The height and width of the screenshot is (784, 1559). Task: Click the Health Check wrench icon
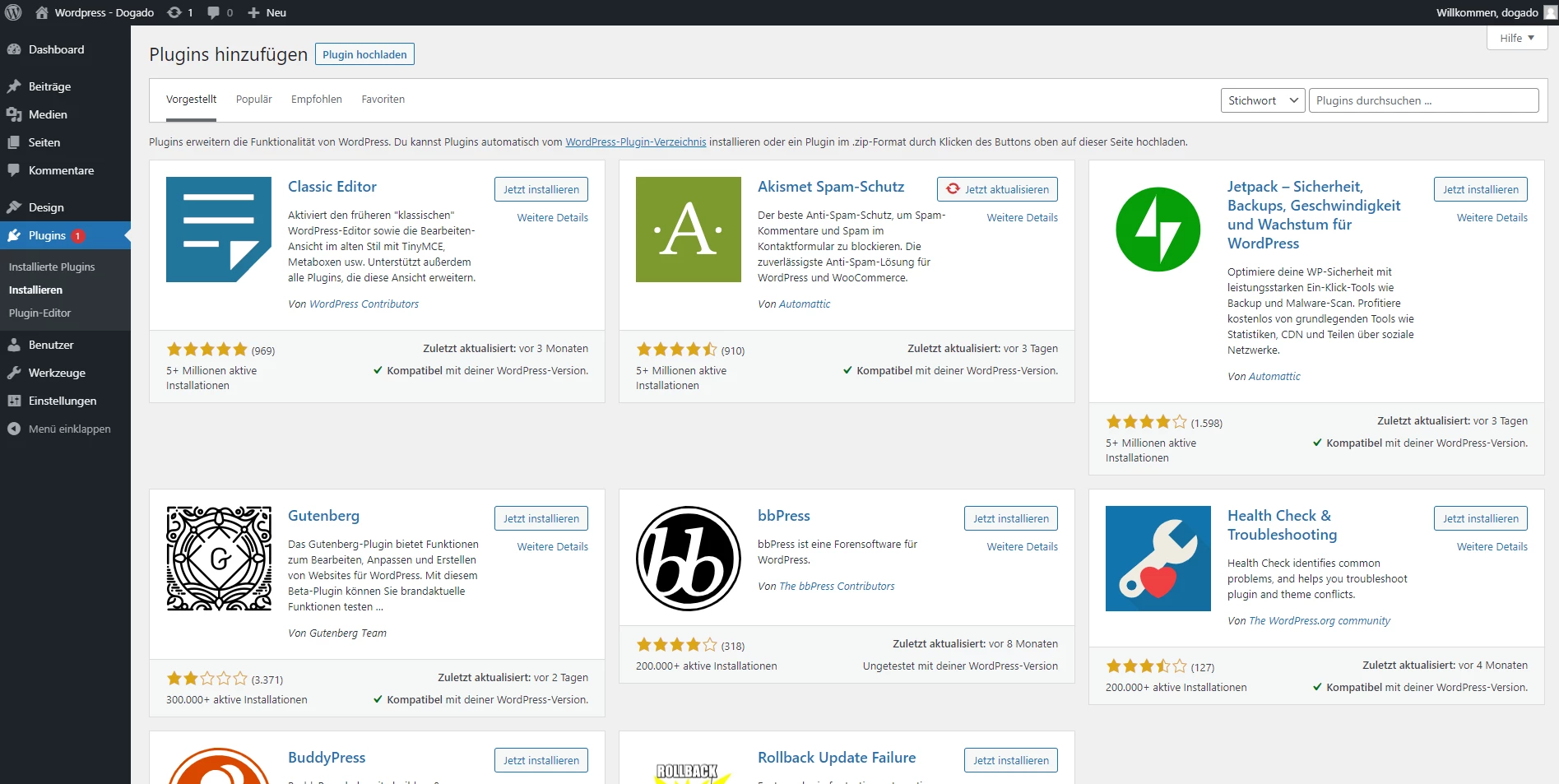point(1158,559)
